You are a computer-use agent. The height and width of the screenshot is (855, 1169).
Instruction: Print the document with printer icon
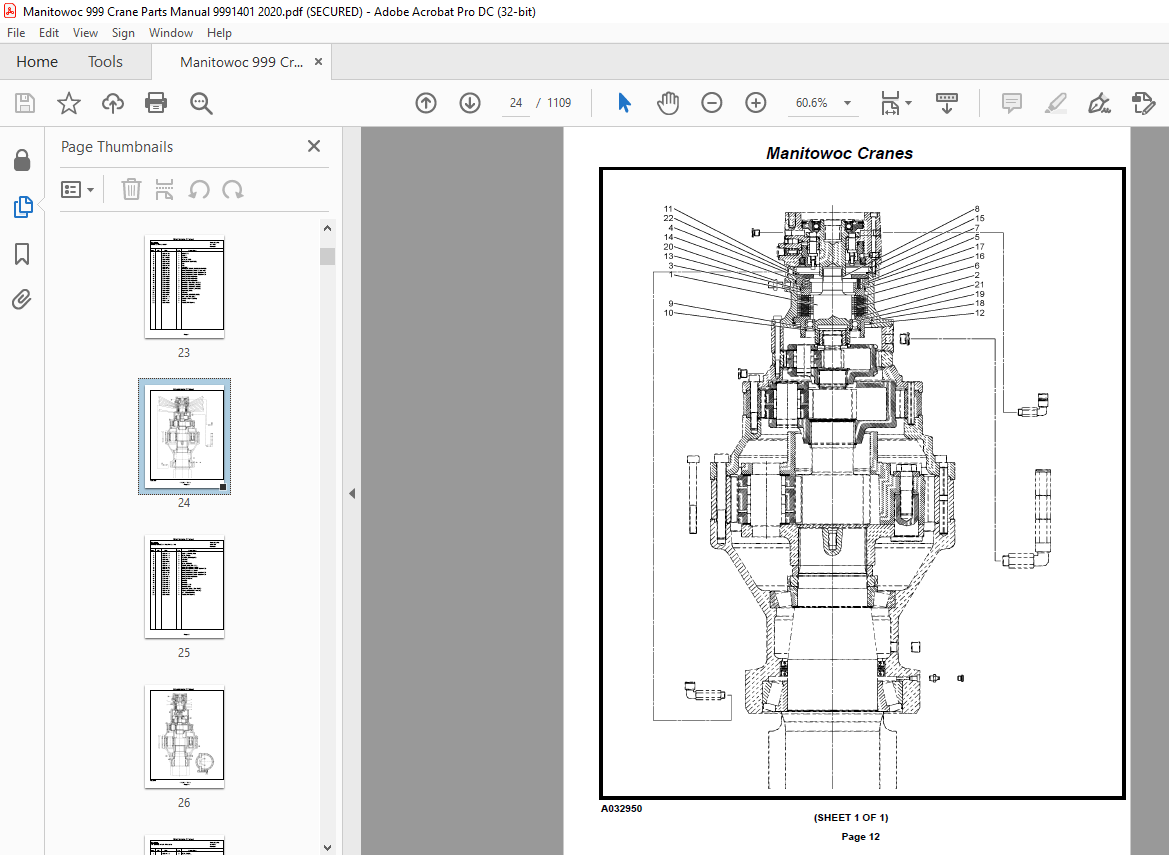pos(156,103)
